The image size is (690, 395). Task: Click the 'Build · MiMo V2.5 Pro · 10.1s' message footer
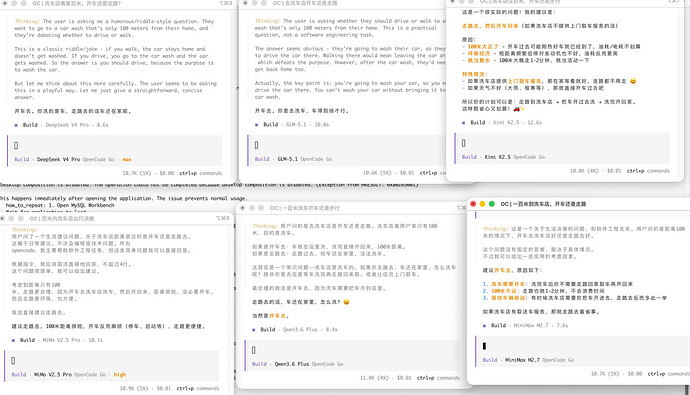coord(57,340)
